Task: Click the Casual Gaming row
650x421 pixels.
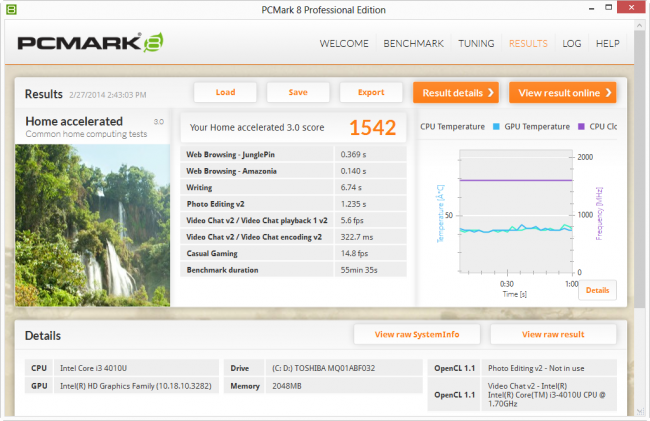Action: tap(293, 253)
